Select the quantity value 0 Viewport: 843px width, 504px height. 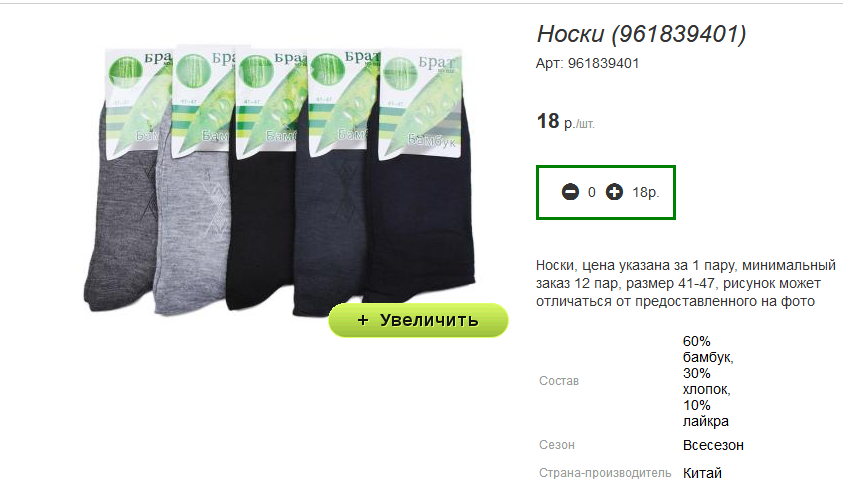click(591, 192)
